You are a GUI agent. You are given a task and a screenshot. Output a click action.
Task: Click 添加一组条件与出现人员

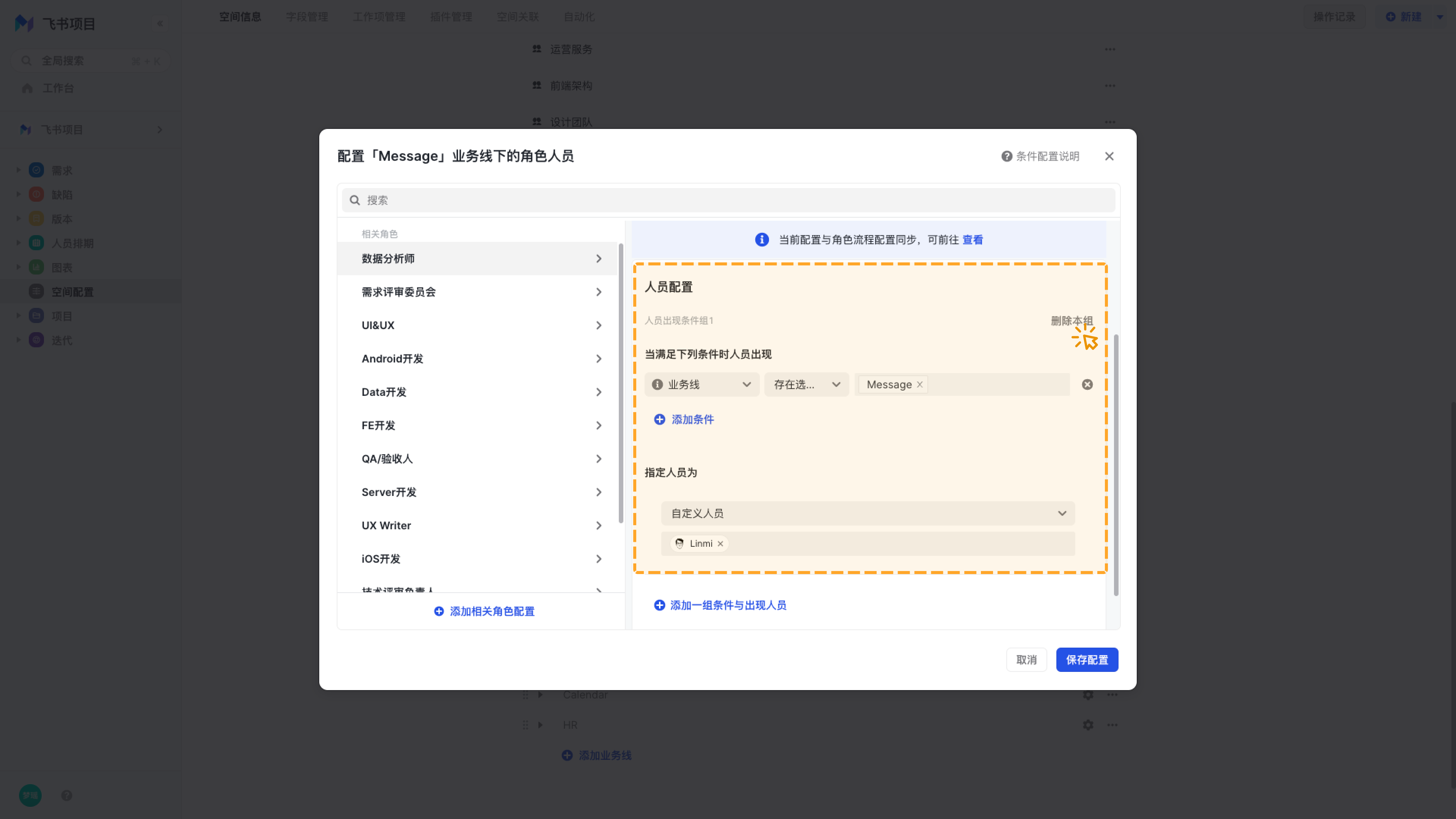(720, 605)
